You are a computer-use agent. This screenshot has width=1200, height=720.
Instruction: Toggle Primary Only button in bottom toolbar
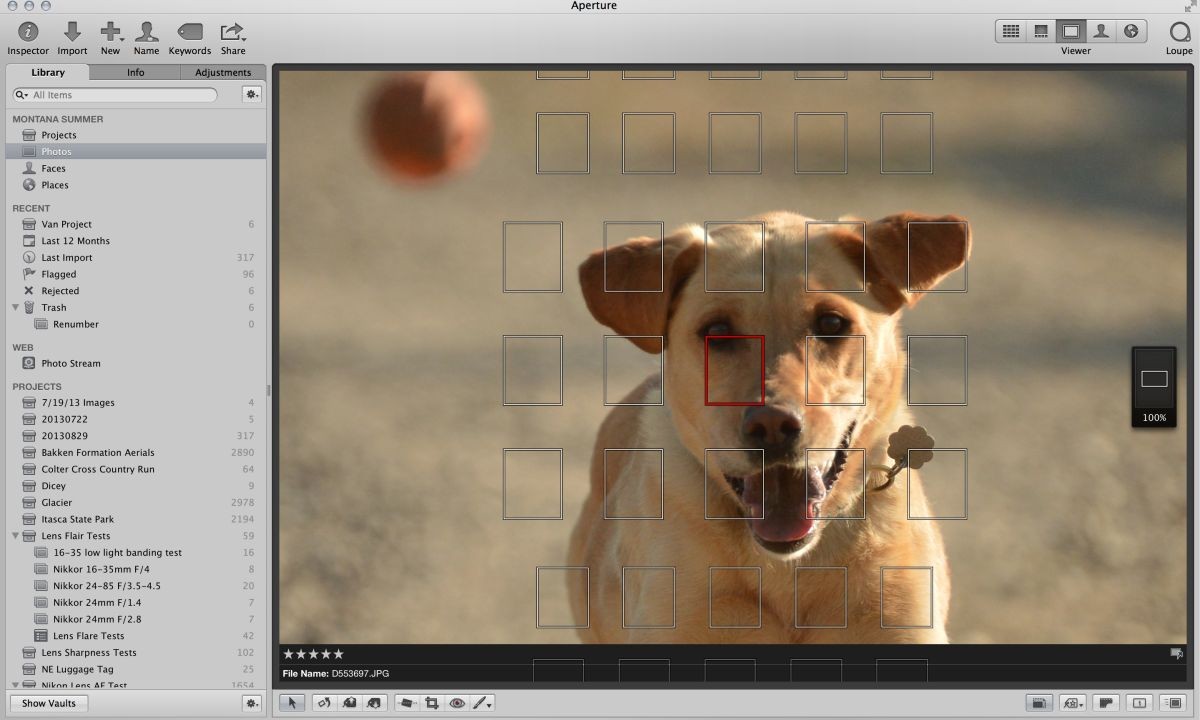[1139, 703]
